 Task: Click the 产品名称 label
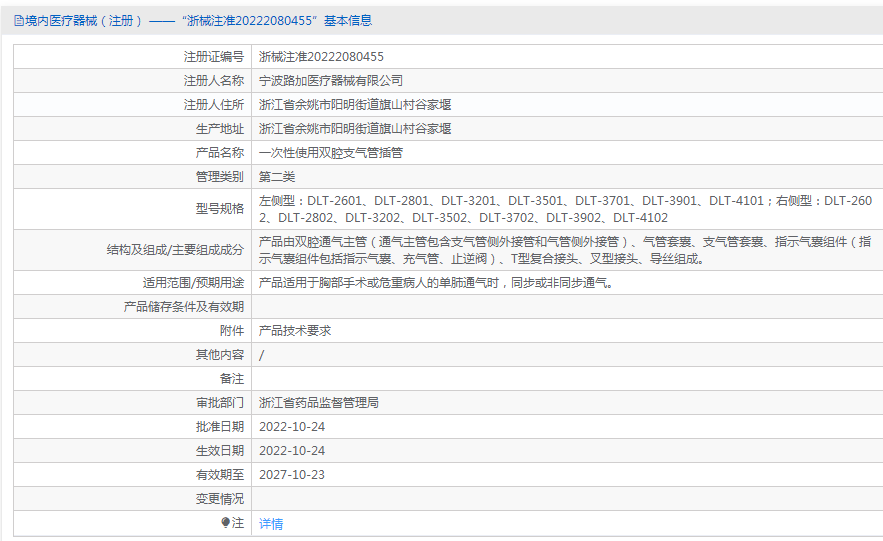click(x=220, y=153)
